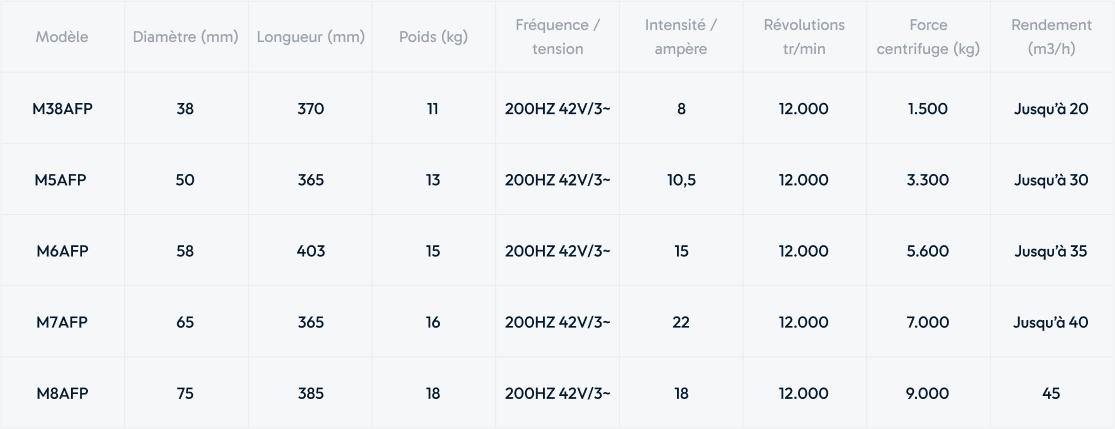Click the Intensité / ampère header
This screenshot has width=1115, height=429.
tap(681, 37)
